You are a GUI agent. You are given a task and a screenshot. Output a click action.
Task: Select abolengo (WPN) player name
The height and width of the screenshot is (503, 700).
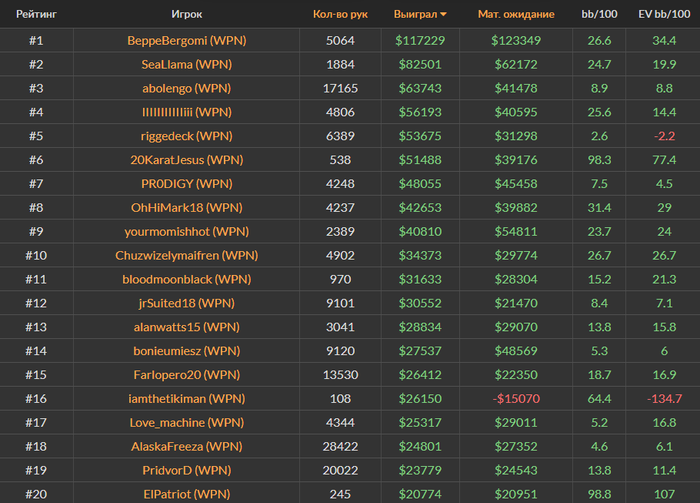[x=187, y=88]
